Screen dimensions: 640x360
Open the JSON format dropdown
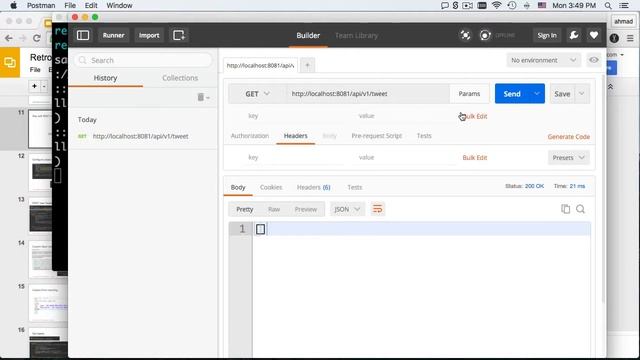(347, 209)
